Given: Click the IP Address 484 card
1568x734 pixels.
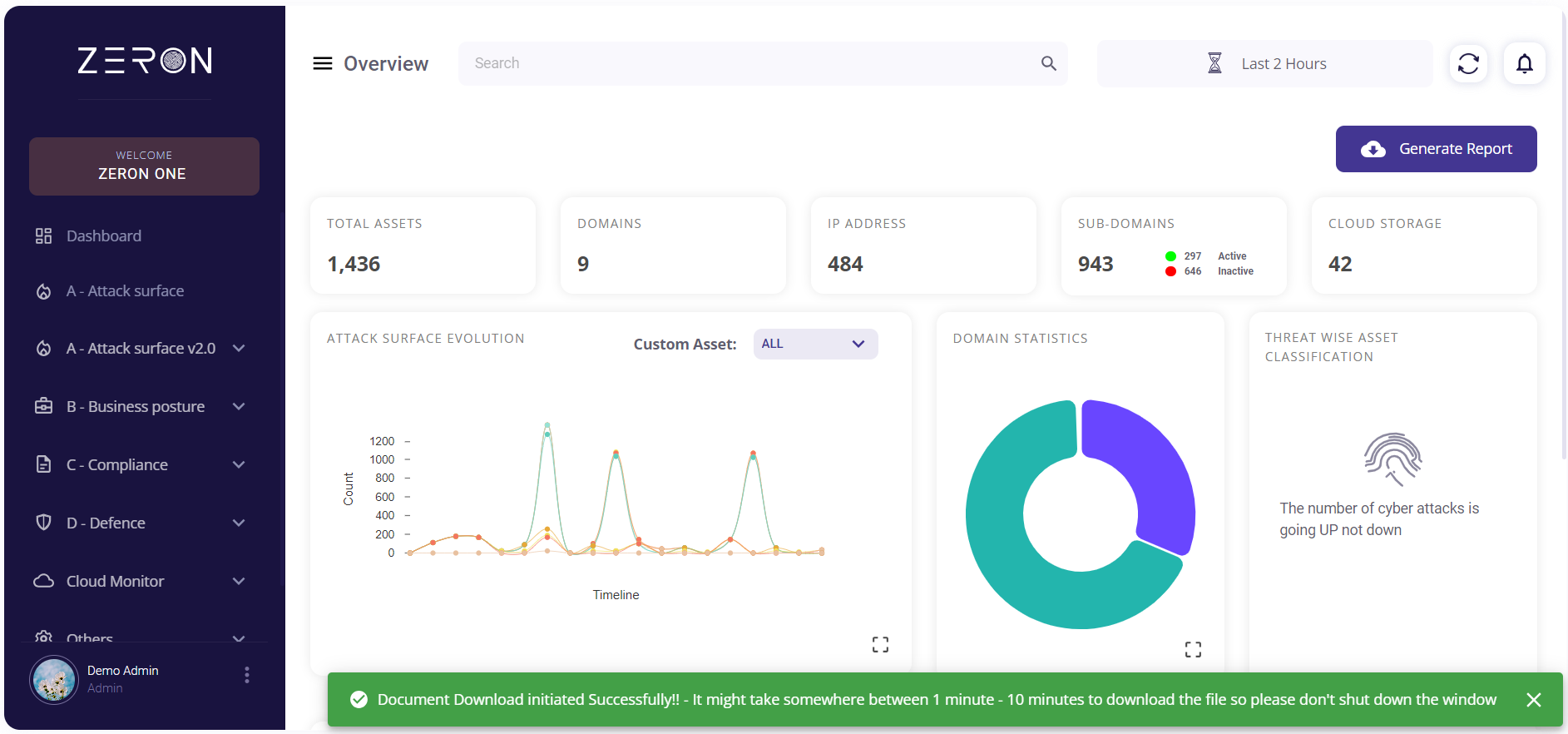Looking at the screenshot, I should pos(923,245).
